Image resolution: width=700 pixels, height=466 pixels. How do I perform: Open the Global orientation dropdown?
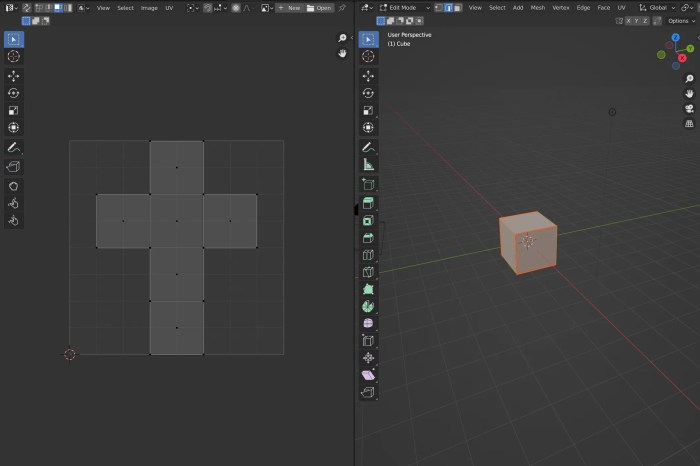(x=657, y=8)
